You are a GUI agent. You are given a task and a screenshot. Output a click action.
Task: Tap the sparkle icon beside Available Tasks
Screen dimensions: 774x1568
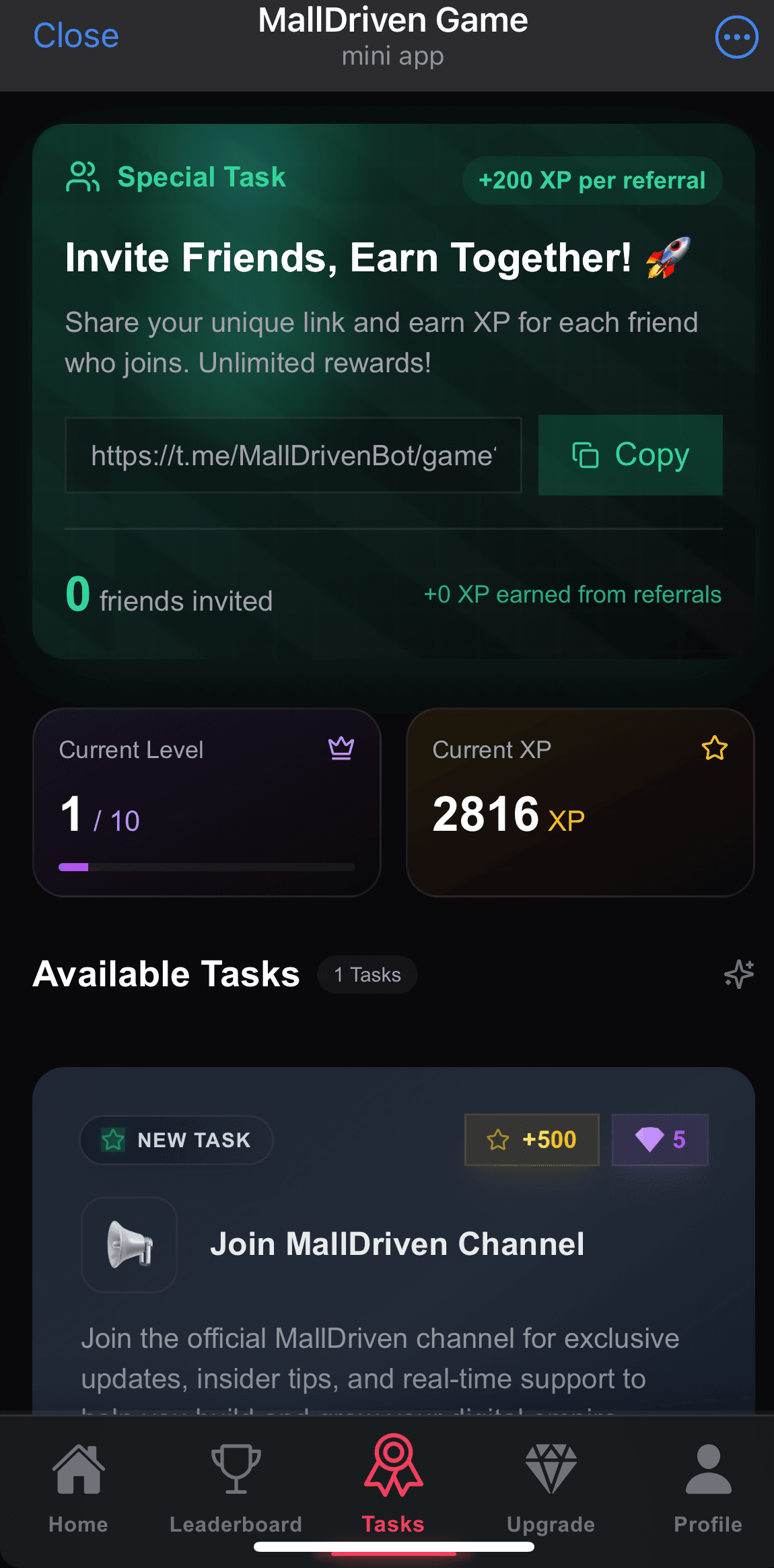739,974
